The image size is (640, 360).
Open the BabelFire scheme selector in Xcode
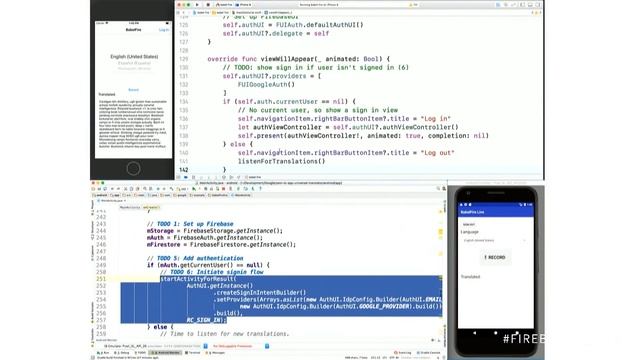[224, 4]
